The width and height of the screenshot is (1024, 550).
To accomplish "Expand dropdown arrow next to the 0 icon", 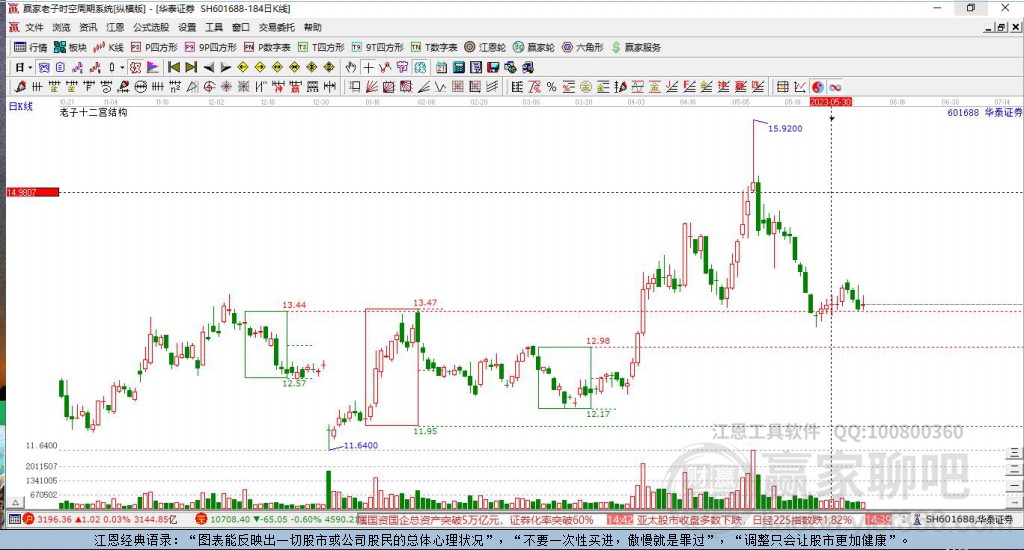I will click(x=122, y=67).
